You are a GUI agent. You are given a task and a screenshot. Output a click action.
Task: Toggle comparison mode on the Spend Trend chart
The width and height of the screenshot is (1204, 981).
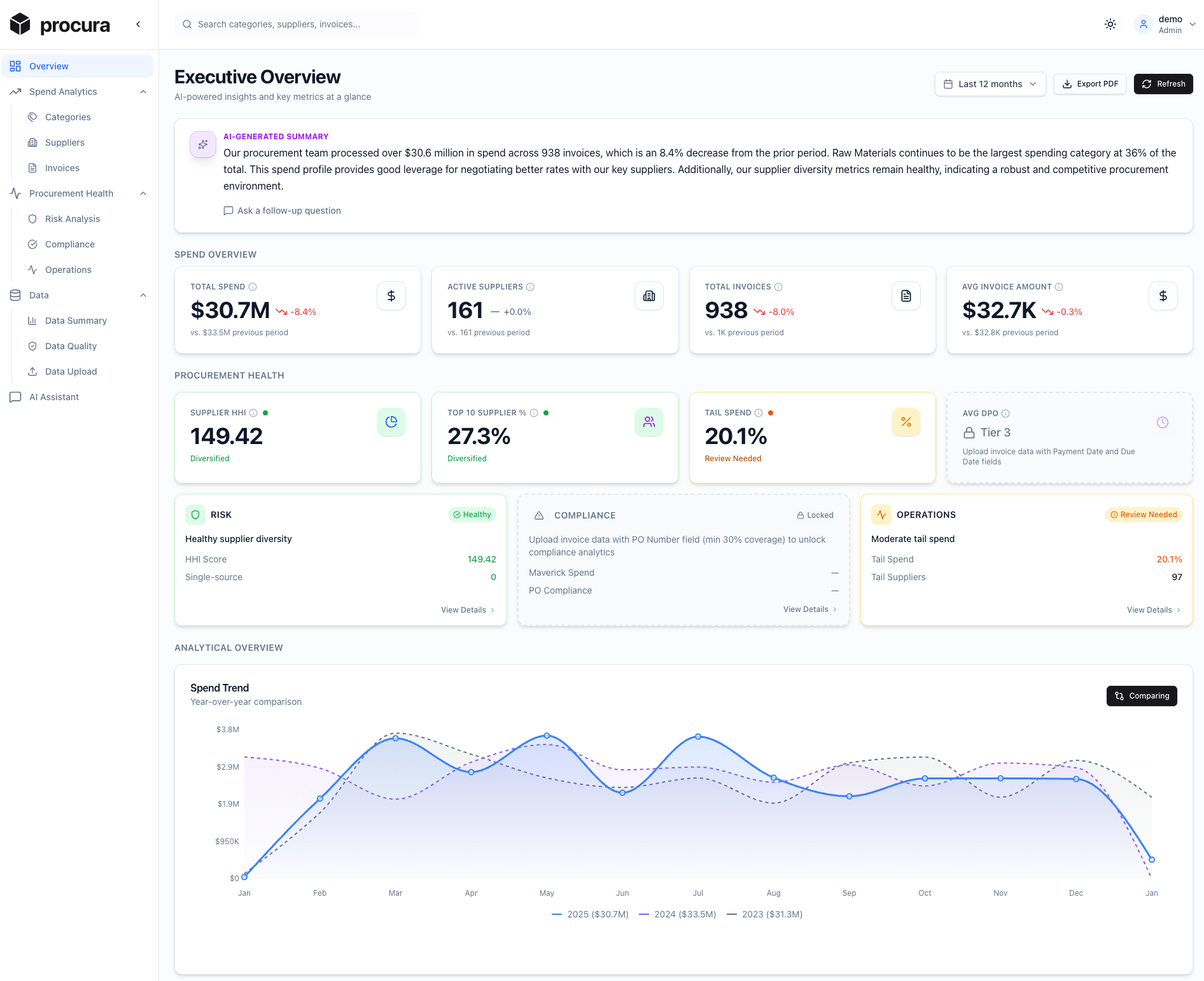pyautogui.click(x=1142, y=696)
